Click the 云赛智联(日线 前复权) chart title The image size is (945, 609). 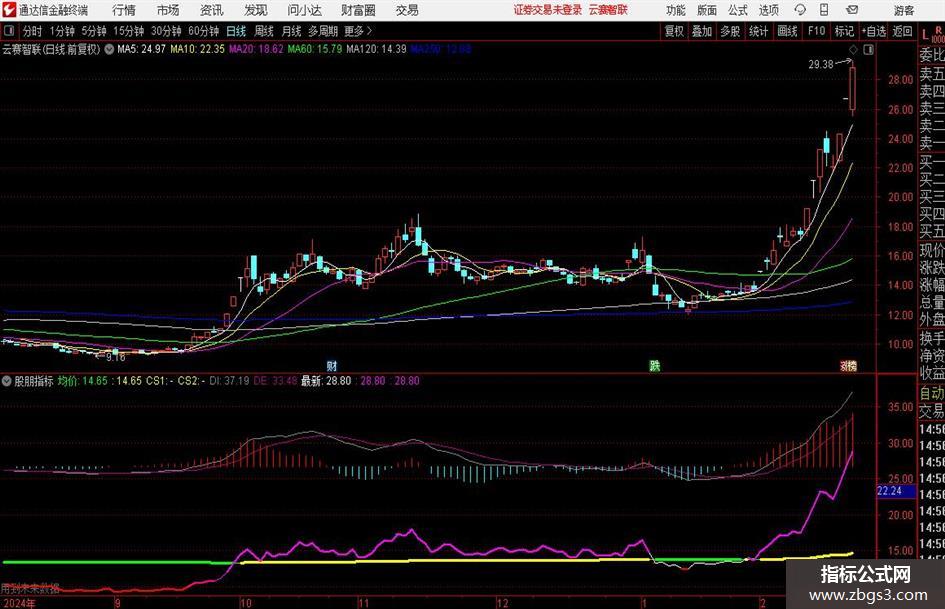click(x=51, y=49)
